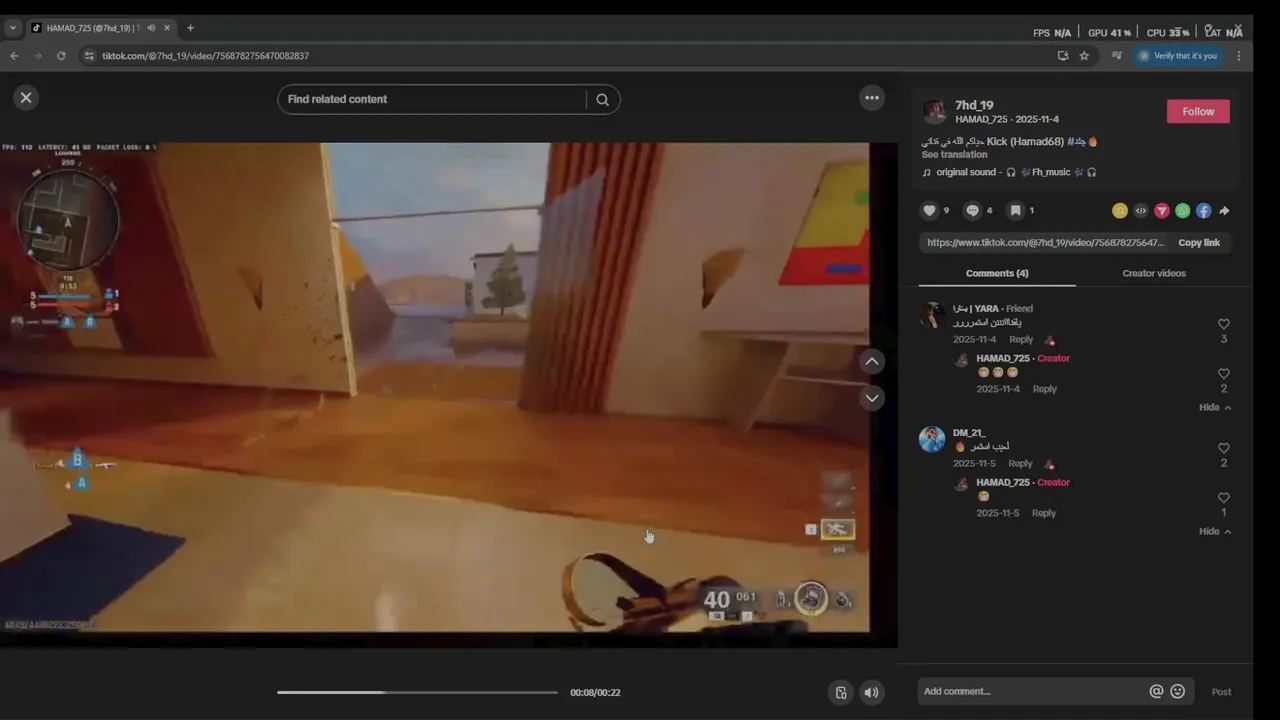Close the video viewer with the X button

click(x=26, y=97)
